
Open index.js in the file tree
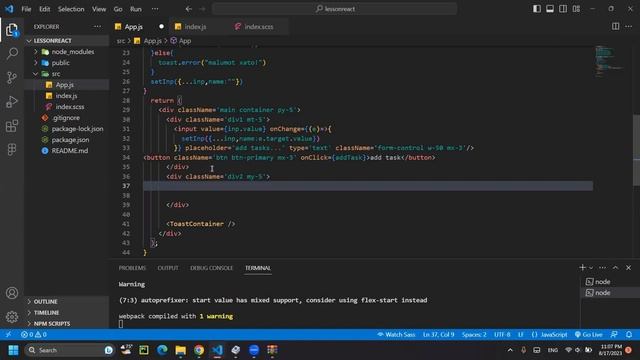(x=67, y=96)
